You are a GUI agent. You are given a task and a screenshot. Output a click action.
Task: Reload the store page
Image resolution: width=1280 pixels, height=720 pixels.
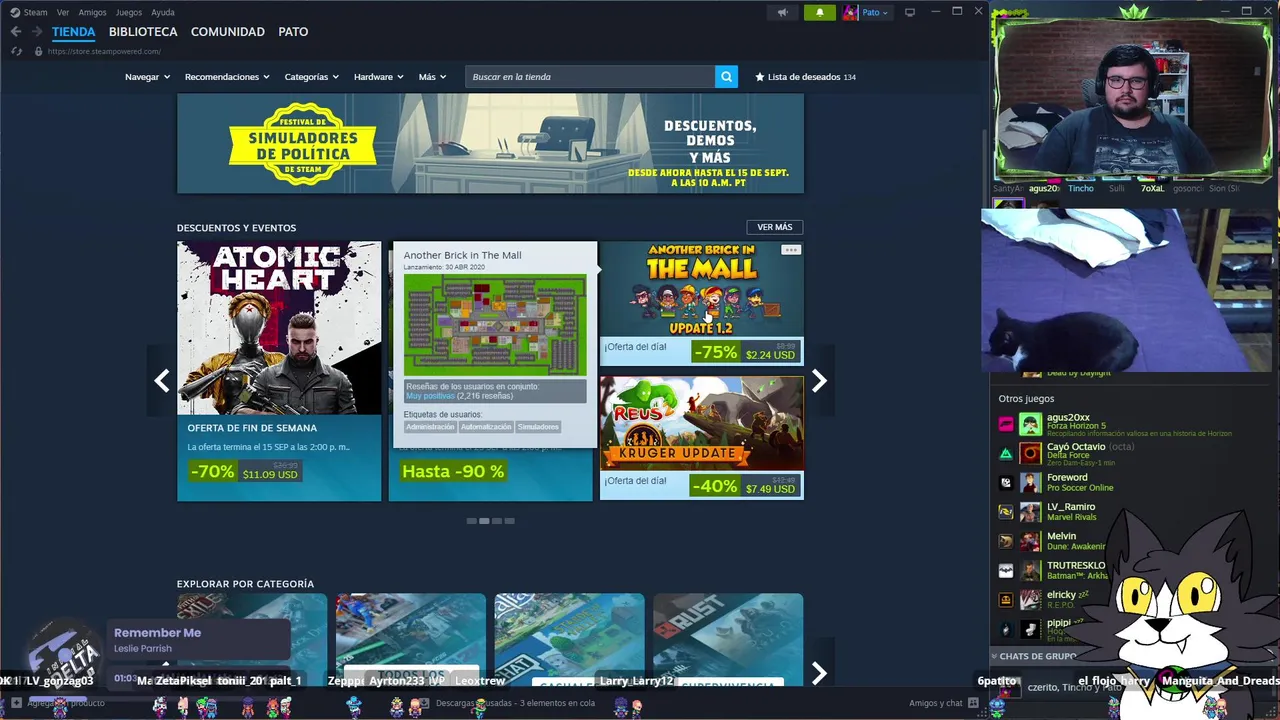[x=16, y=51]
